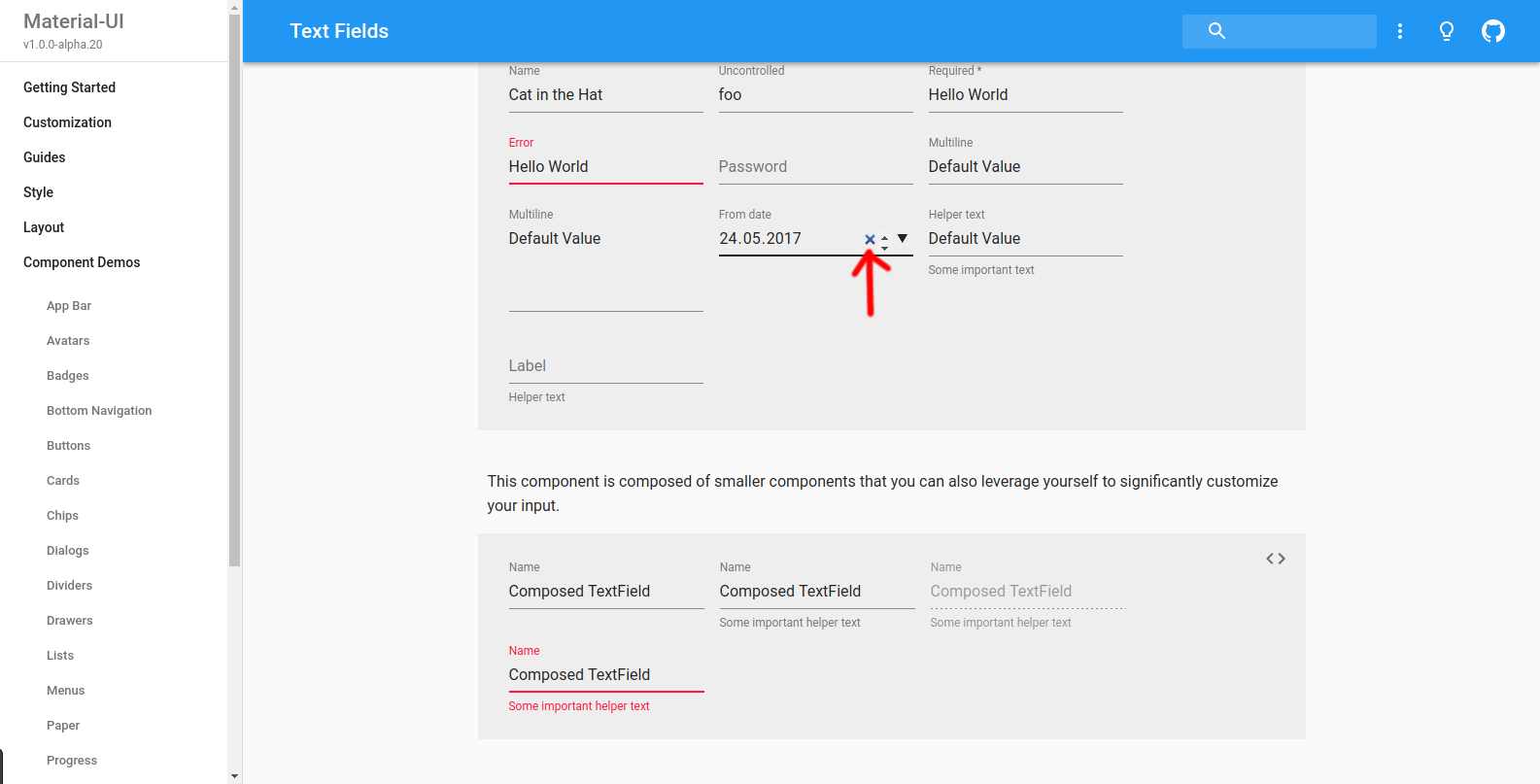
Task: Go to Dialogs demo
Action: click(x=68, y=551)
